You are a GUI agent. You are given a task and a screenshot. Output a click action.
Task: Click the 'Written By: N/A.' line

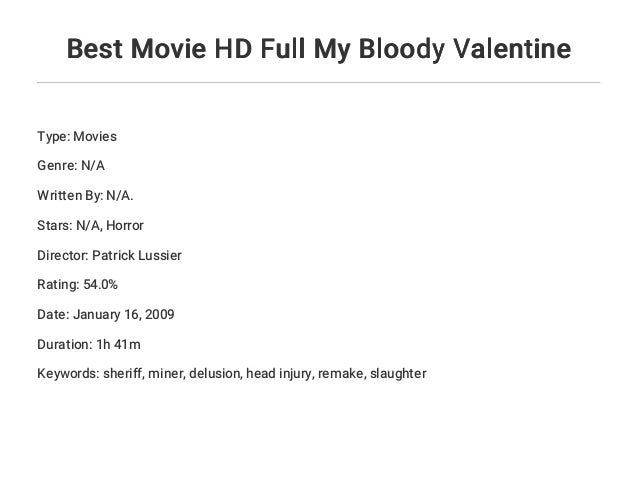click(x=85, y=196)
